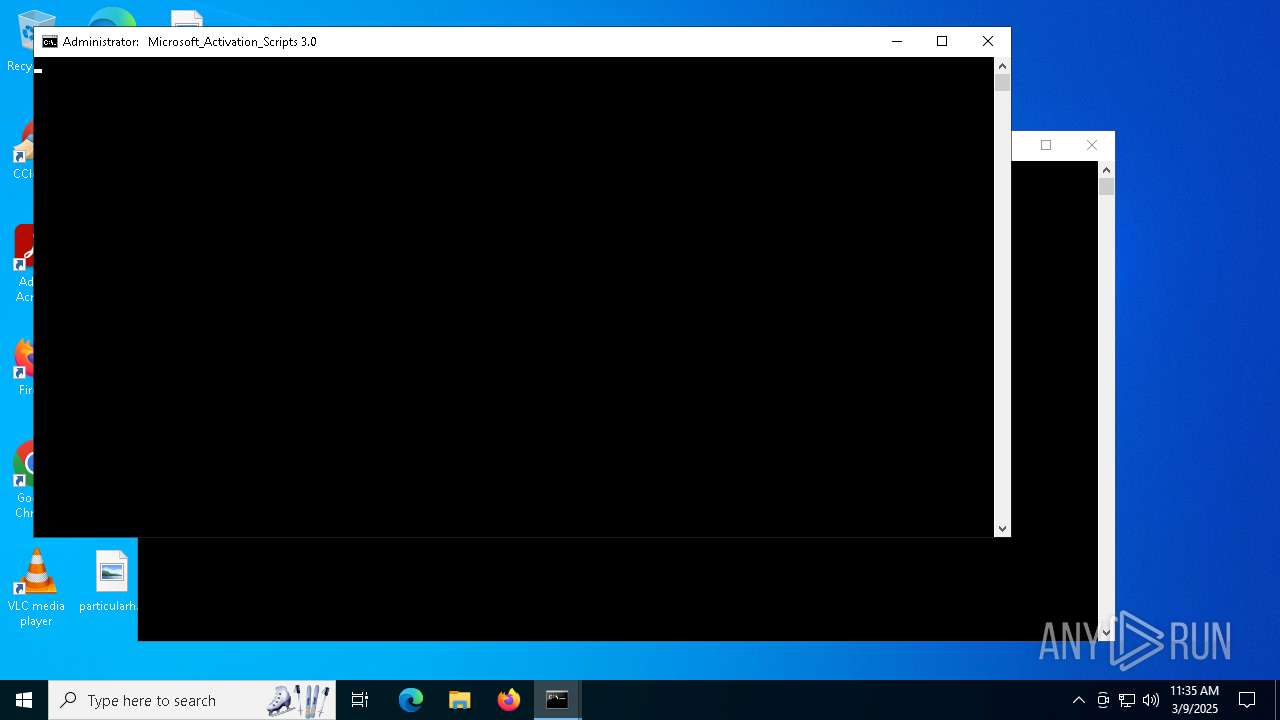Viewport: 1280px width, 720px height.
Task: Close the Microsoft_Activation_Scripts 3.0 window
Action: click(988, 41)
